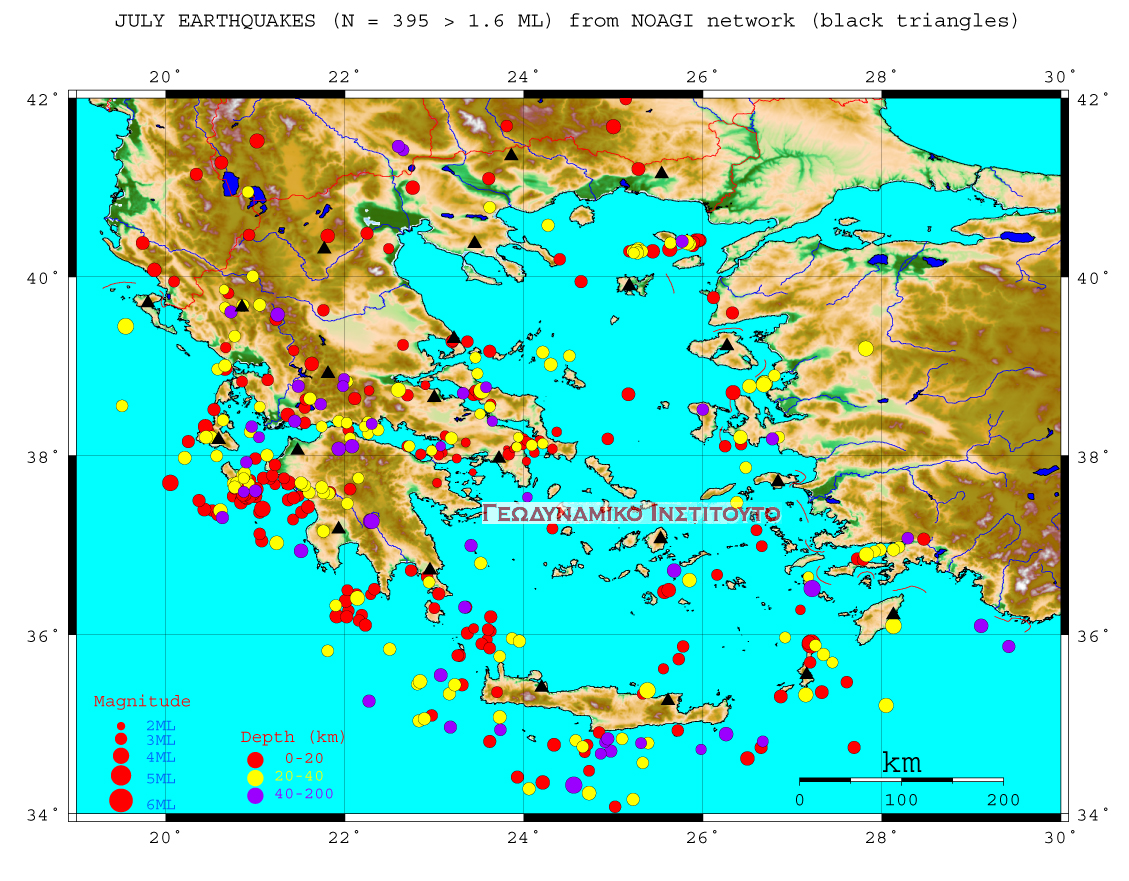Click the 24° longitude label on top axis
This screenshot has height=881, width=1129.
pyautogui.click(x=523, y=77)
